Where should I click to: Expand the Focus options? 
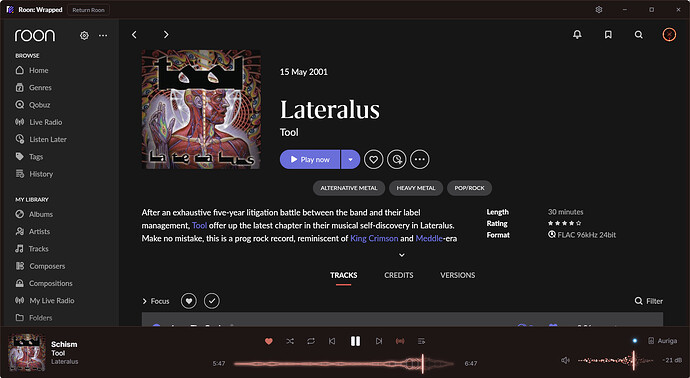click(156, 301)
